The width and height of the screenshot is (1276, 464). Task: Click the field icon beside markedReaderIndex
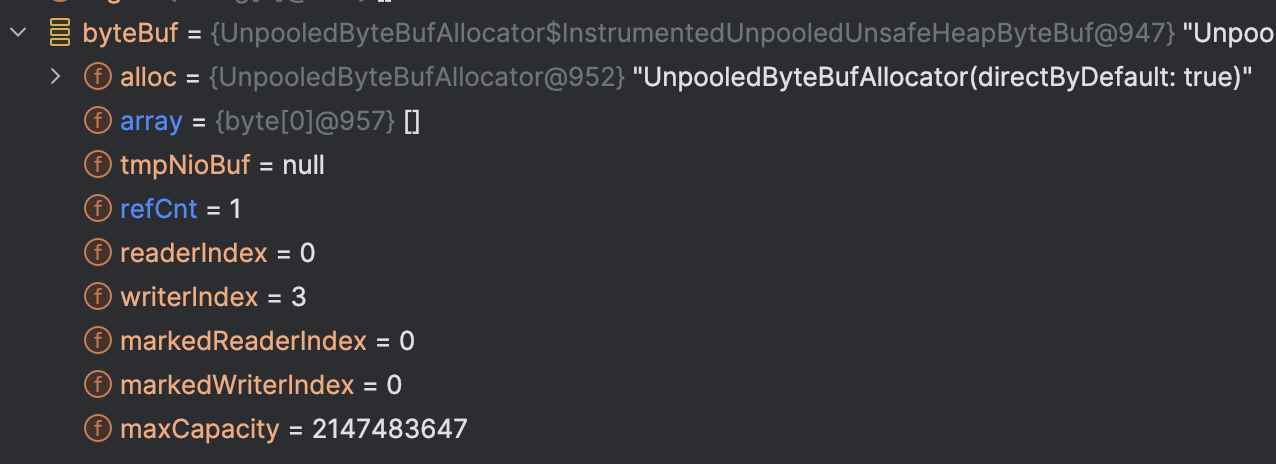pyautogui.click(x=98, y=341)
